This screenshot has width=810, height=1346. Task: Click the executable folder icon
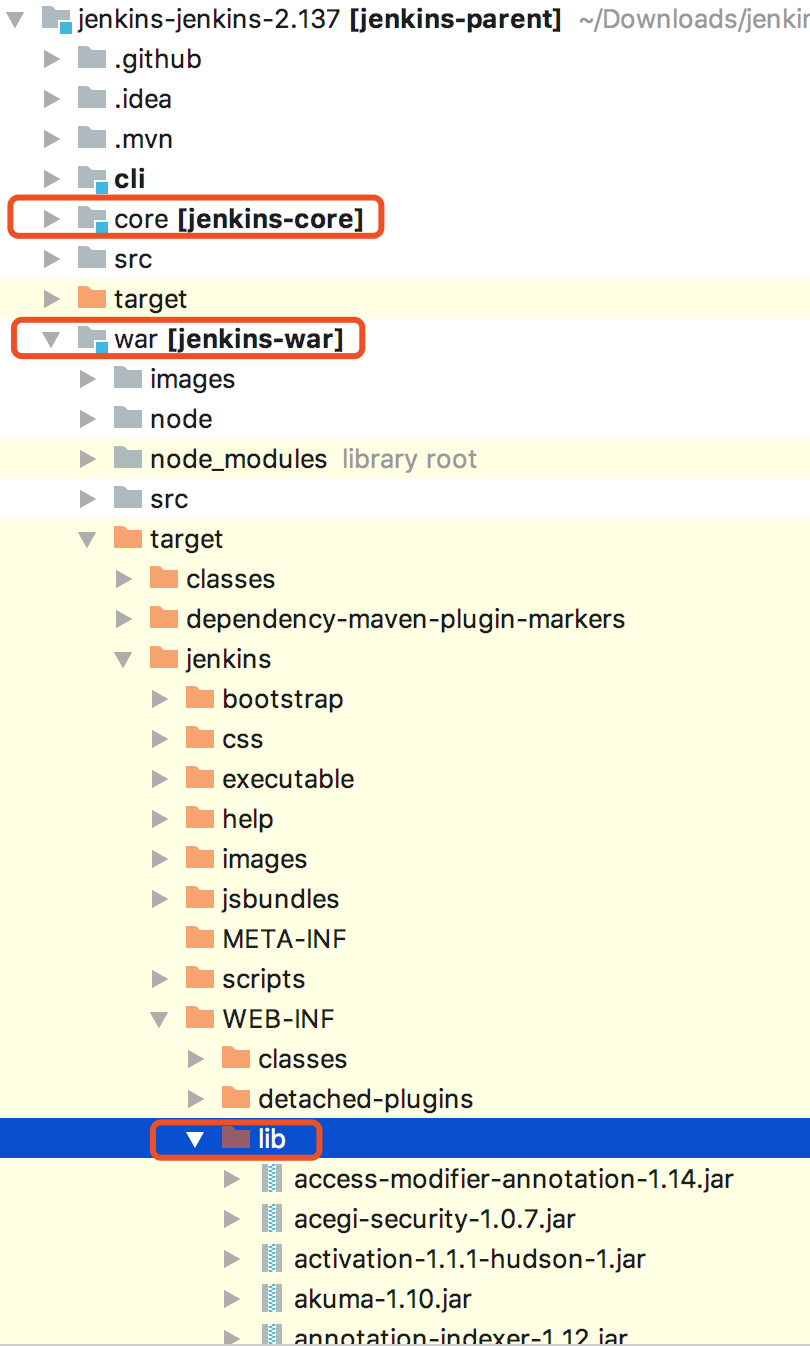click(200, 778)
